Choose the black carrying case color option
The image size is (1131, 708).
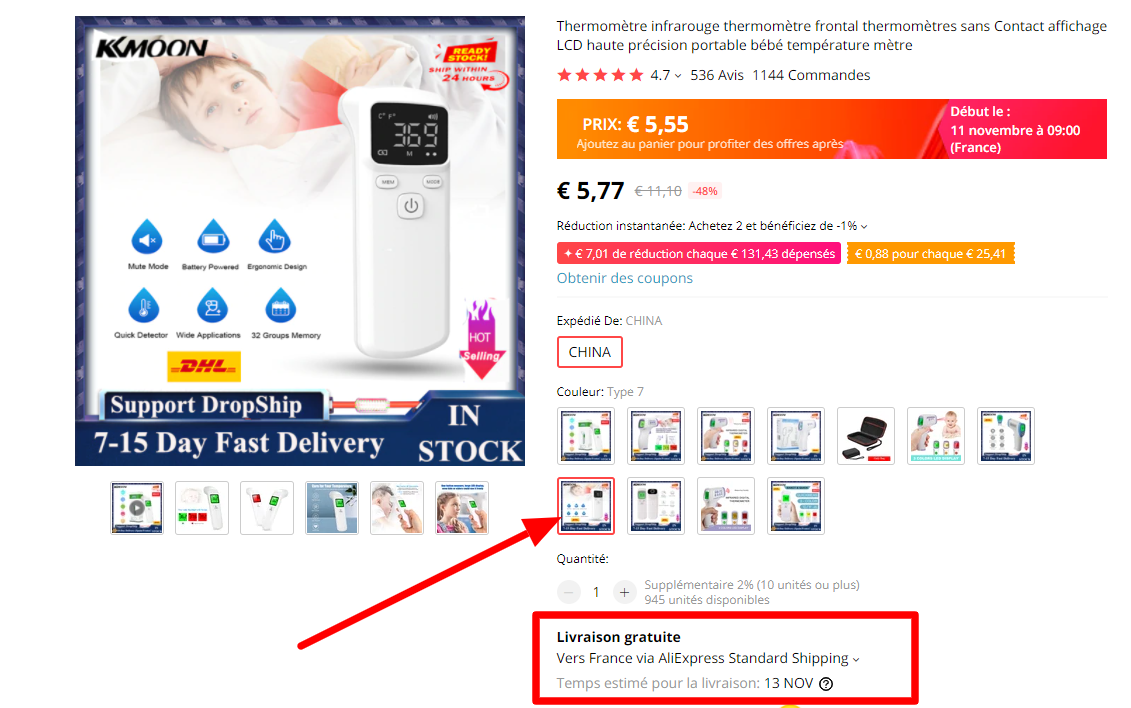click(866, 435)
